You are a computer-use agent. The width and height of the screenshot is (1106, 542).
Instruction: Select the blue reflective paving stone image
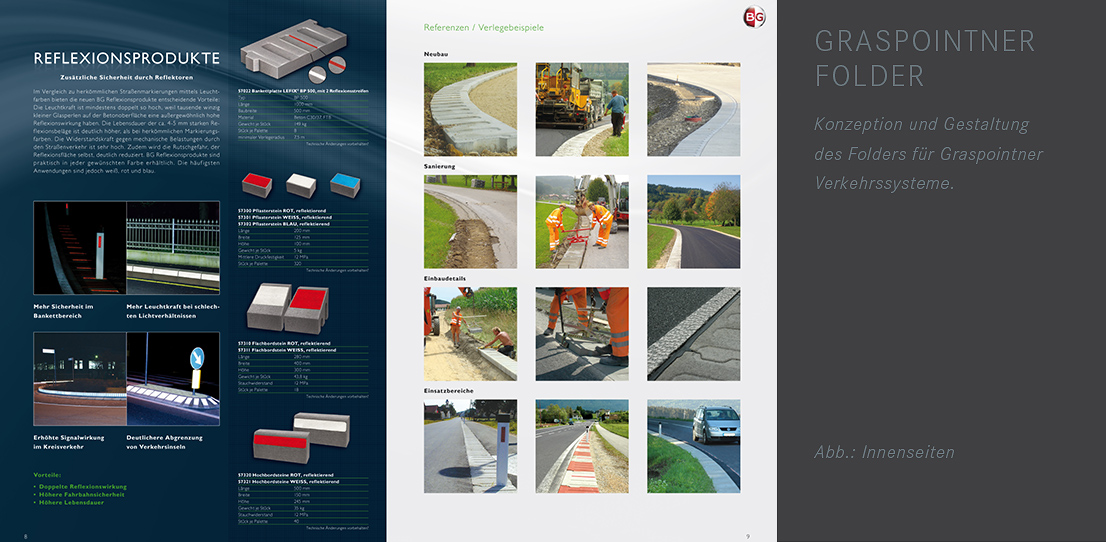point(345,184)
